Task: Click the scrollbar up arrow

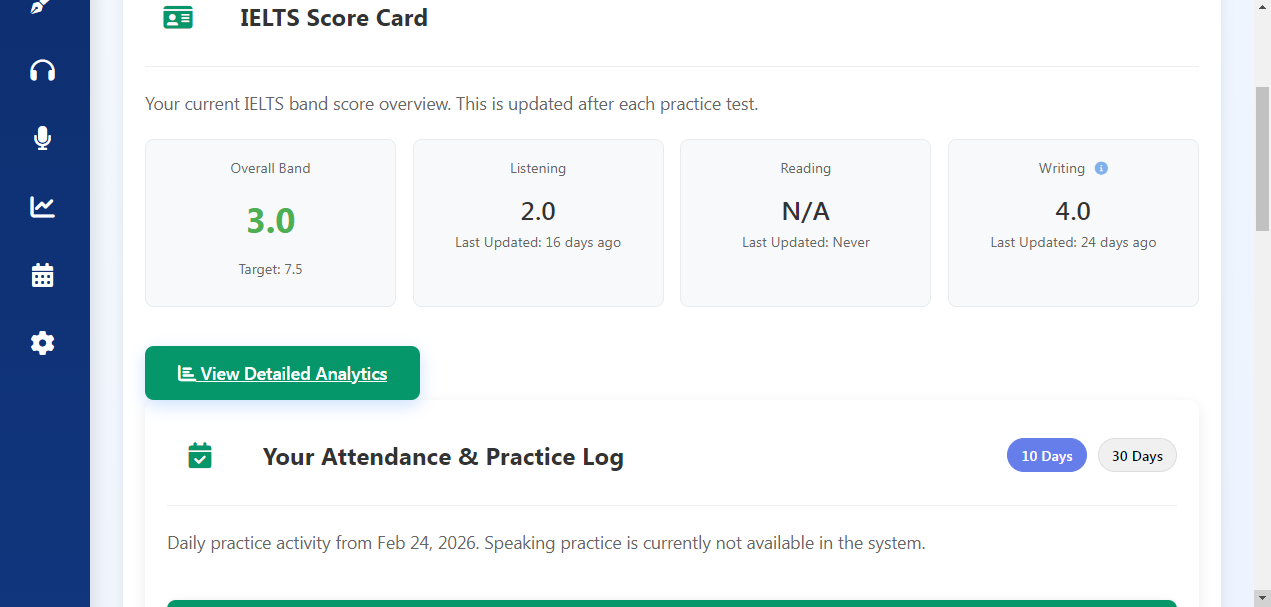Action: click(x=1263, y=7)
